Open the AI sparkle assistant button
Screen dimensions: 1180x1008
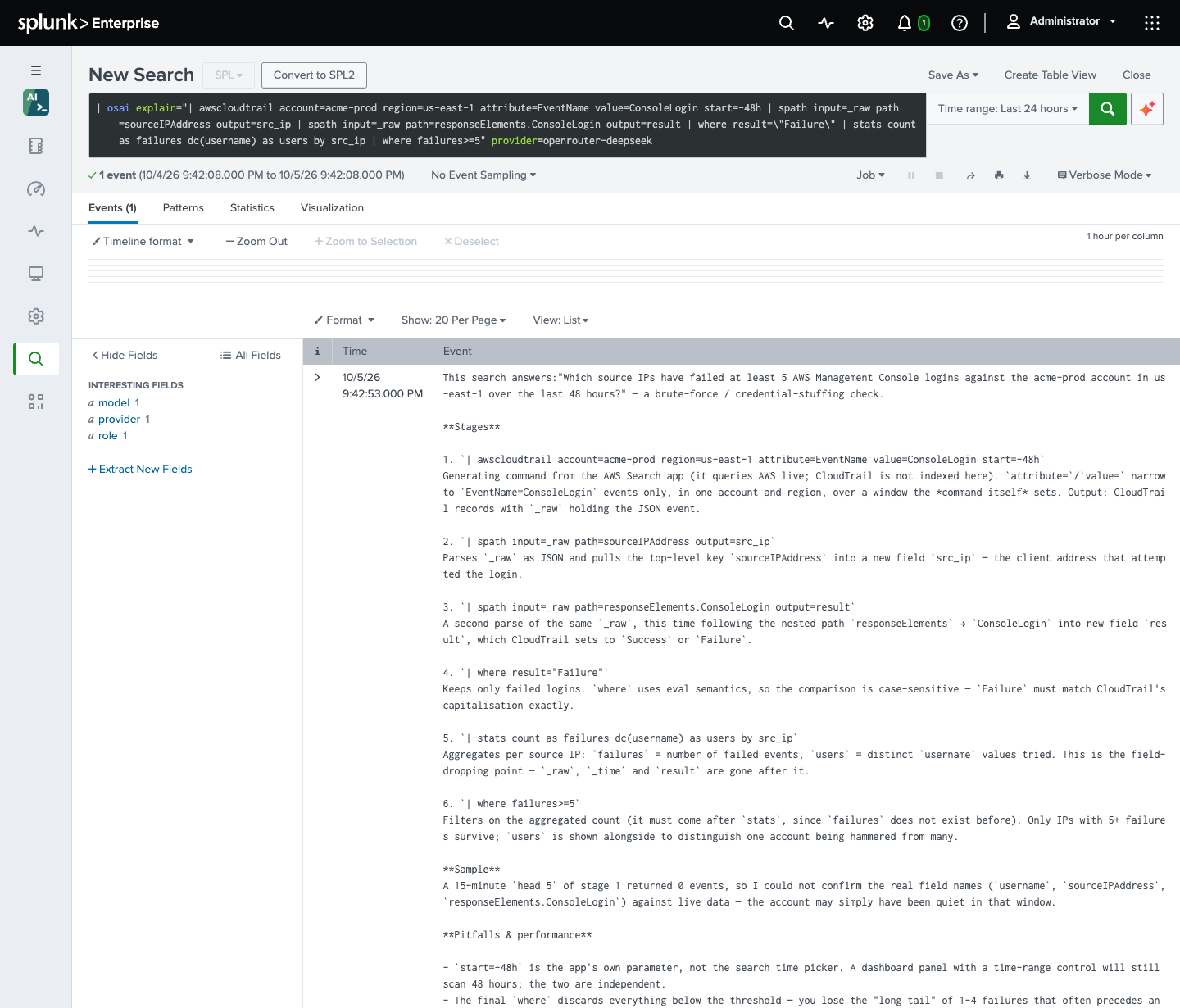pos(1147,109)
